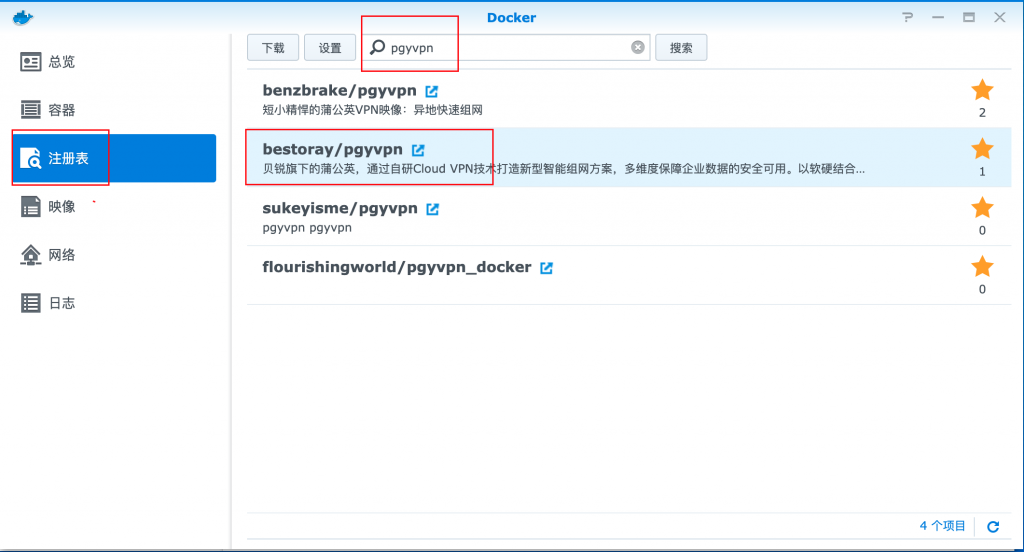Click the 4 个项目 item count label

tap(942, 526)
